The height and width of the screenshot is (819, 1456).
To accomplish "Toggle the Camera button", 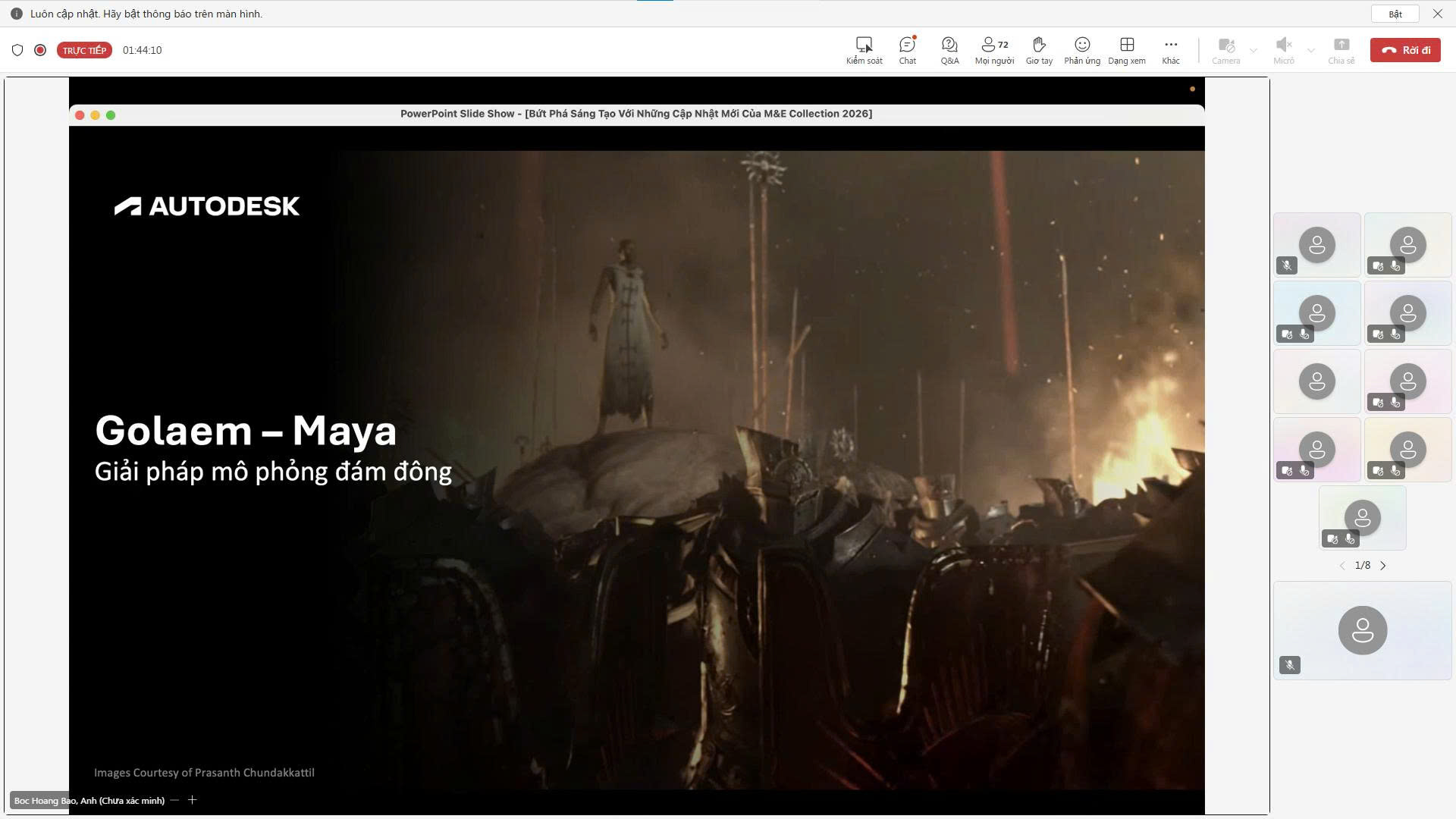I will tap(1225, 50).
